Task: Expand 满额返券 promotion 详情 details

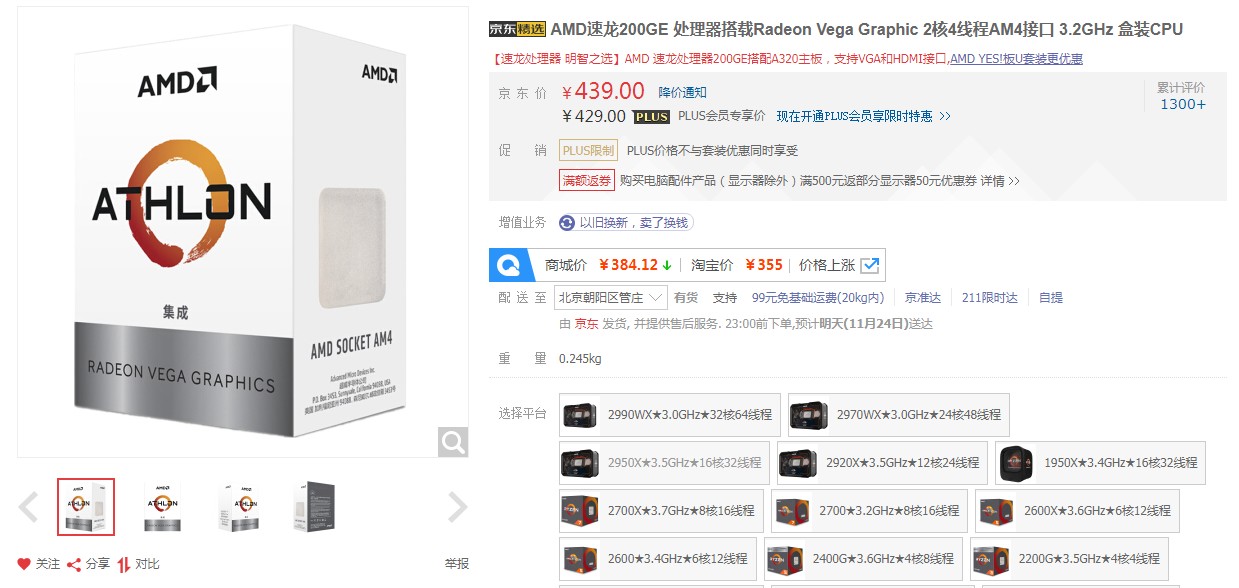Action: (x=999, y=181)
